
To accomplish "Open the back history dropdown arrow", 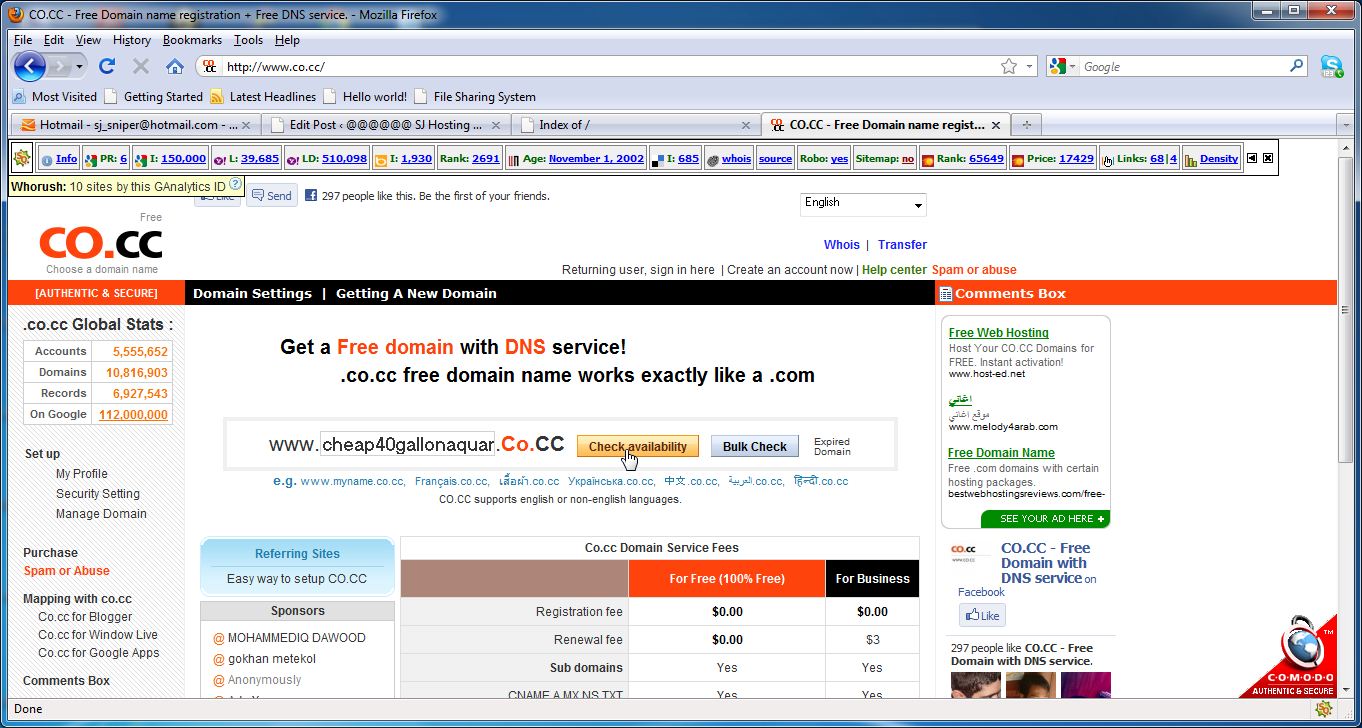I will [x=79, y=66].
